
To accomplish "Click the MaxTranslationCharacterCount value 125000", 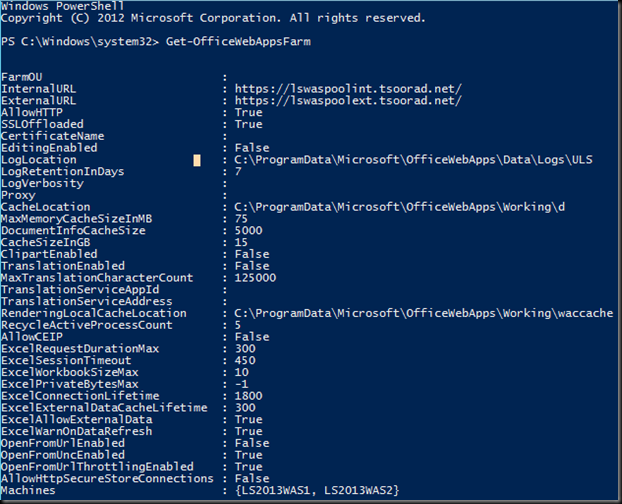I will pyautogui.click(x=256, y=278).
